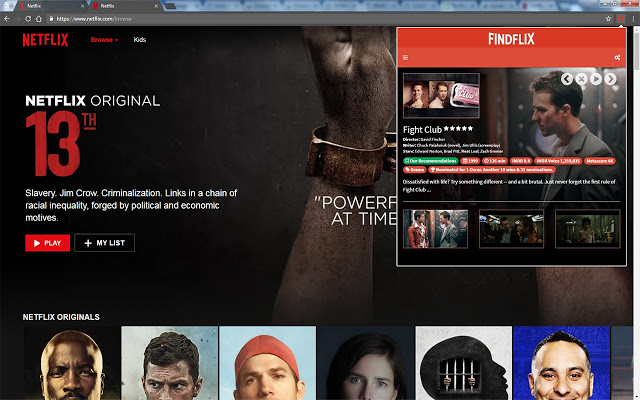Close the first Netflix tab
Viewport: 640px width, 400px height.
point(83,6)
